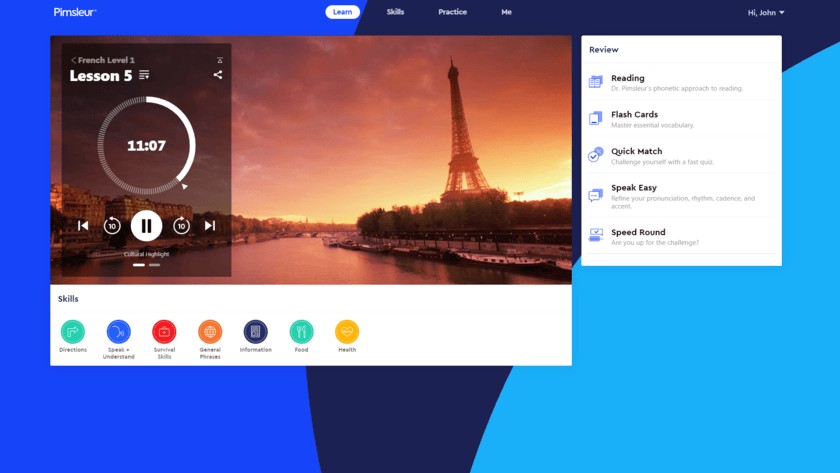Expand the Hi, John account dropdown
Image resolution: width=840 pixels, height=473 pixels.
click(x=766, y=12)
